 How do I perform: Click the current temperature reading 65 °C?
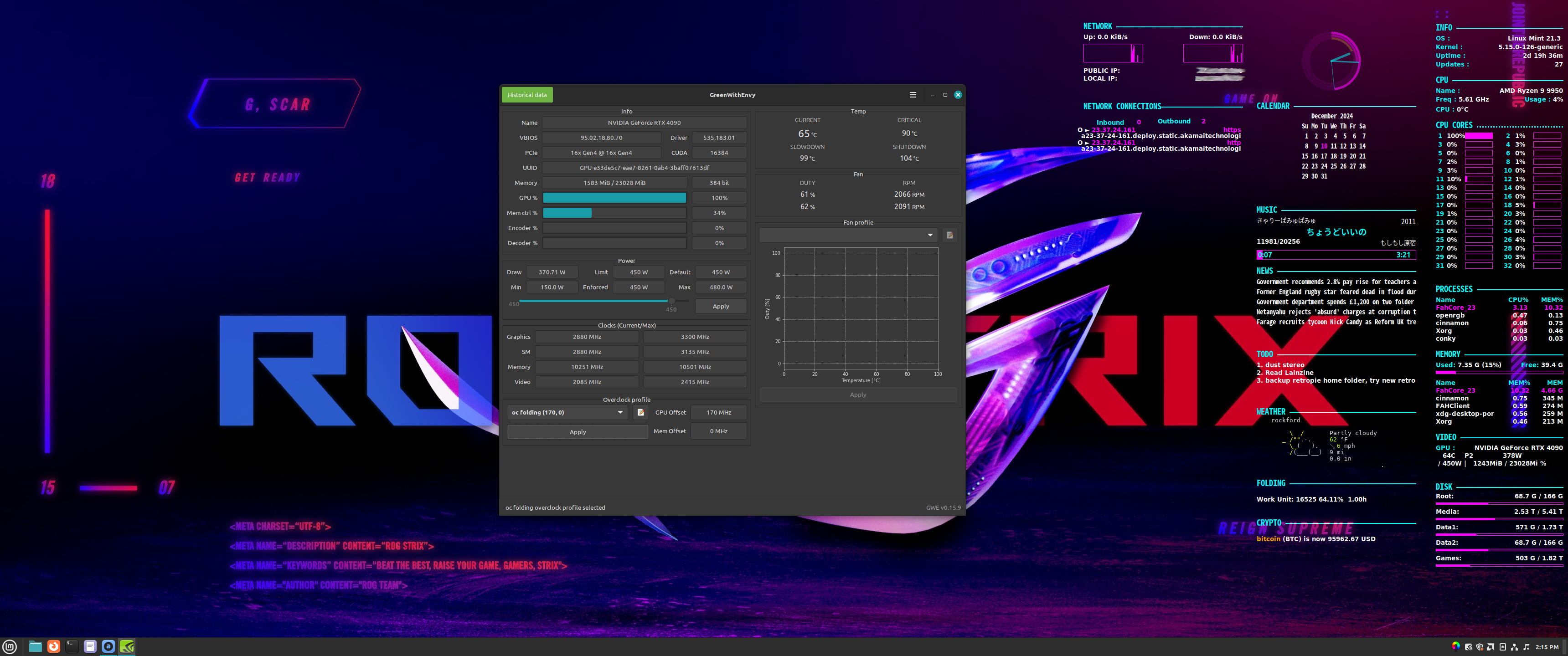click(x=808, y=134)
